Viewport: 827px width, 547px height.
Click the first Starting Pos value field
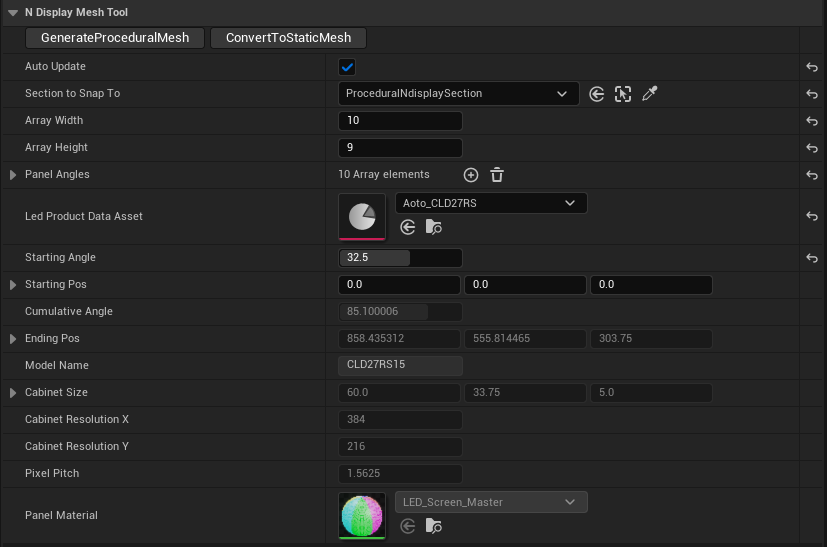click(399, 285)
